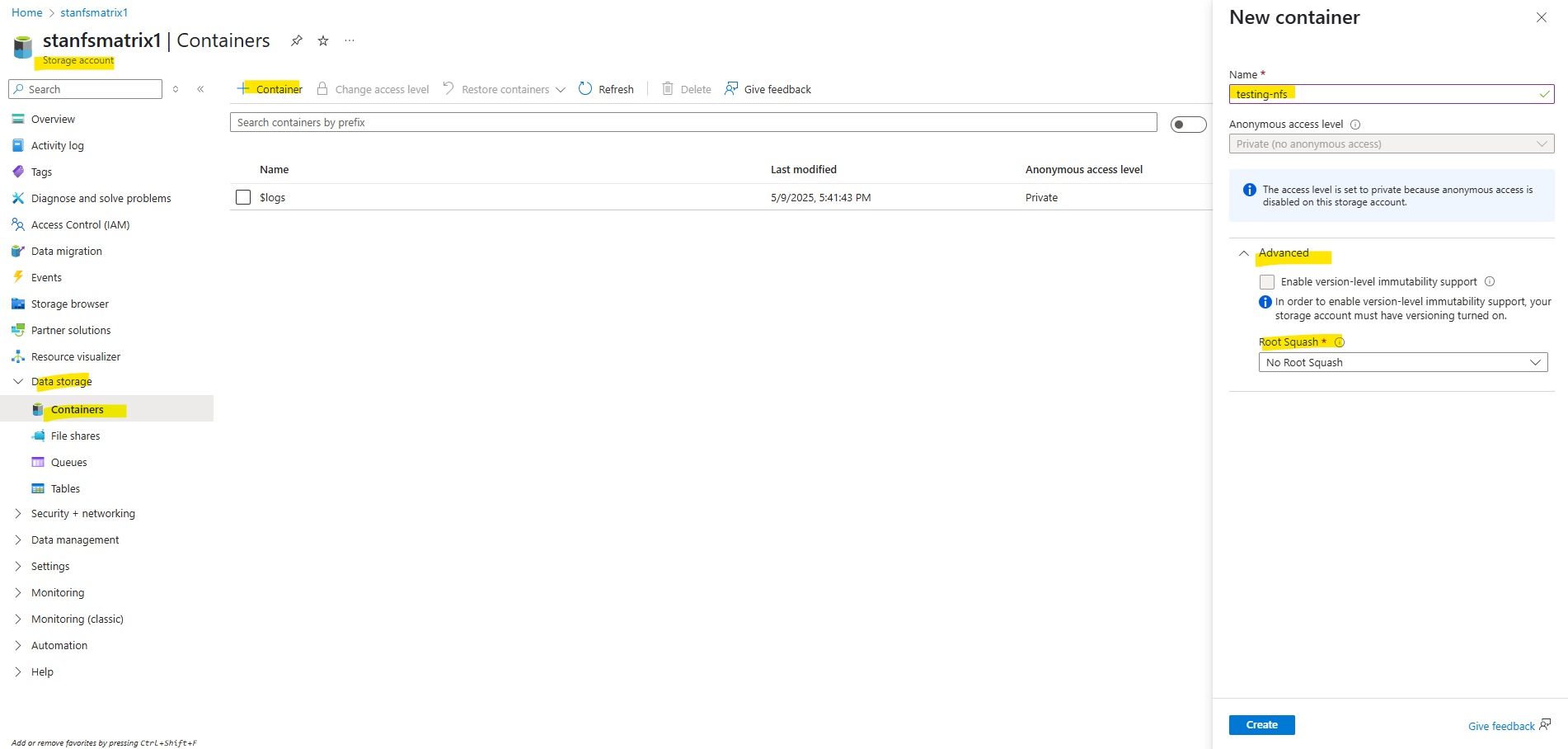
Task: Click Change access level lock icon
Action: click(322, 88)
